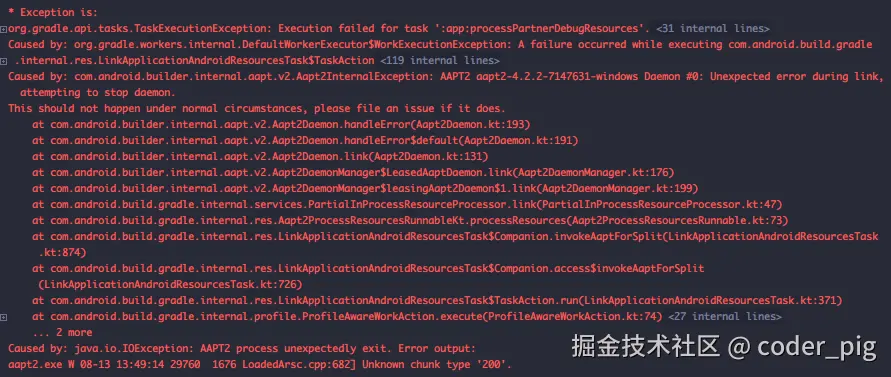891x377 pixels.
Task: Open LinkApplicationAndroidResourcesTask.kt:726 source link
Action: 169,284
